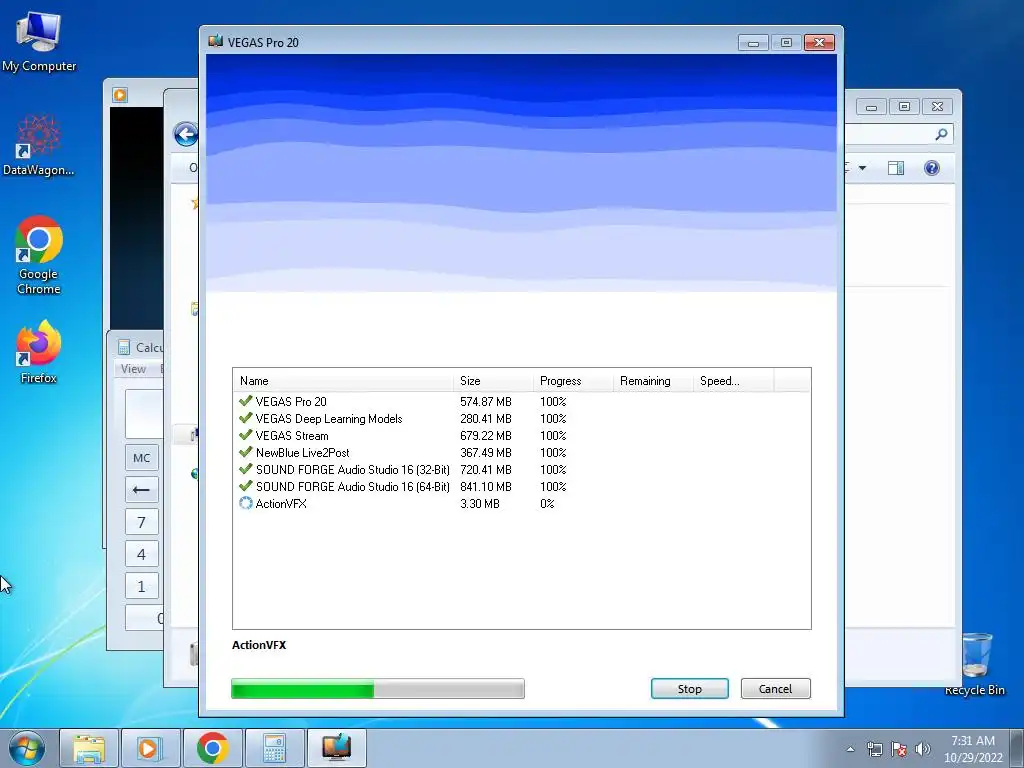The image size is (1024, 768).
Task: Click green checkmark beside VEGAS Pro 20
Action: 246,401
